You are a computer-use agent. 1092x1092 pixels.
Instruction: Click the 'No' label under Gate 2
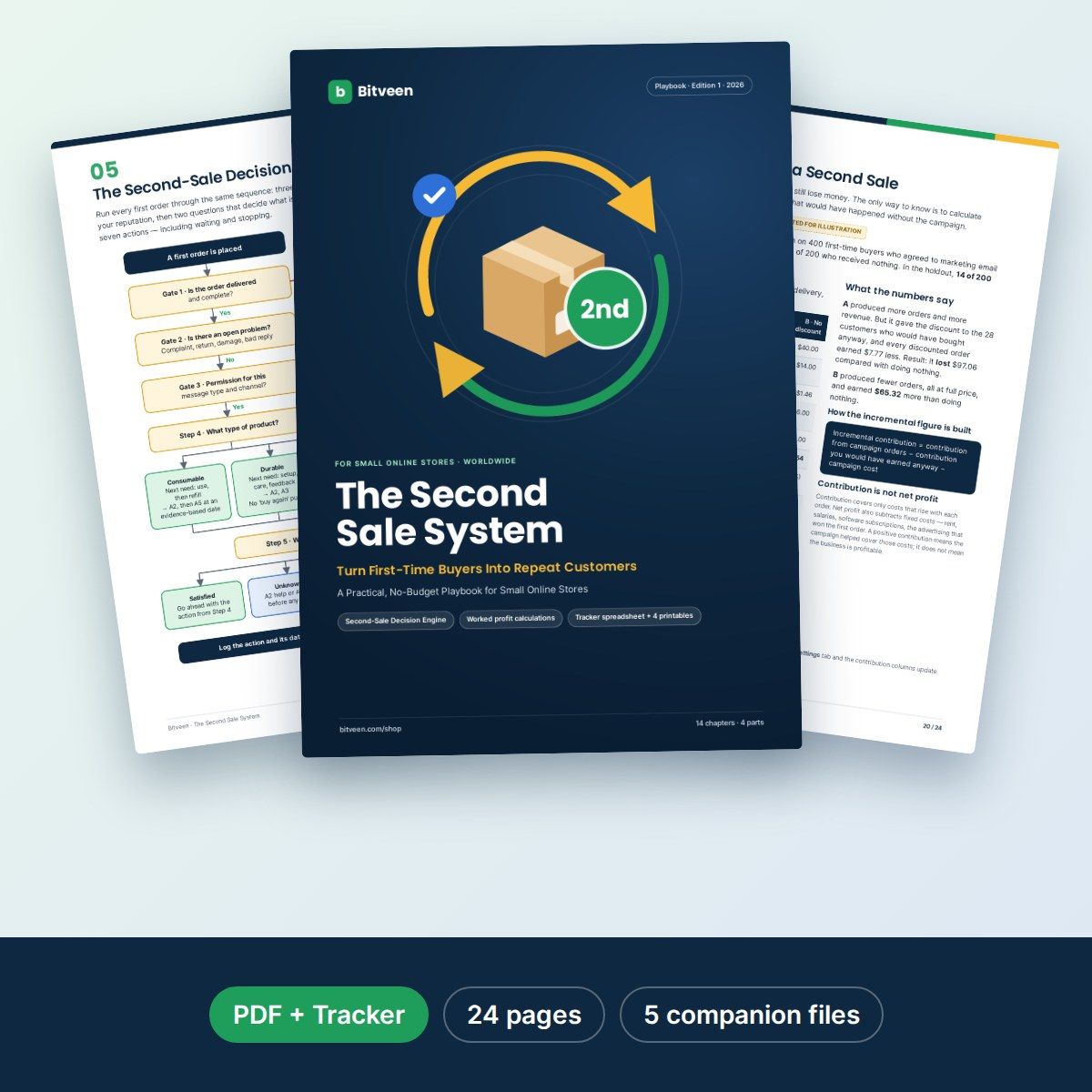click(230, 360)
